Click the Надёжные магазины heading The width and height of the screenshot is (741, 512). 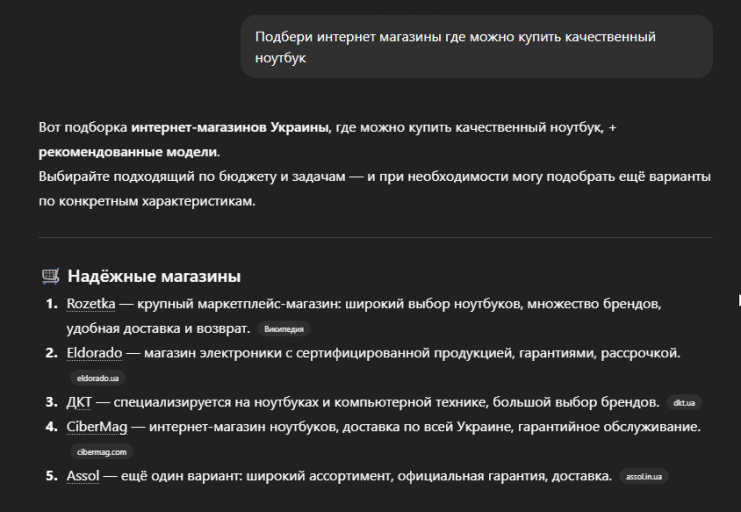coord(154,276)
